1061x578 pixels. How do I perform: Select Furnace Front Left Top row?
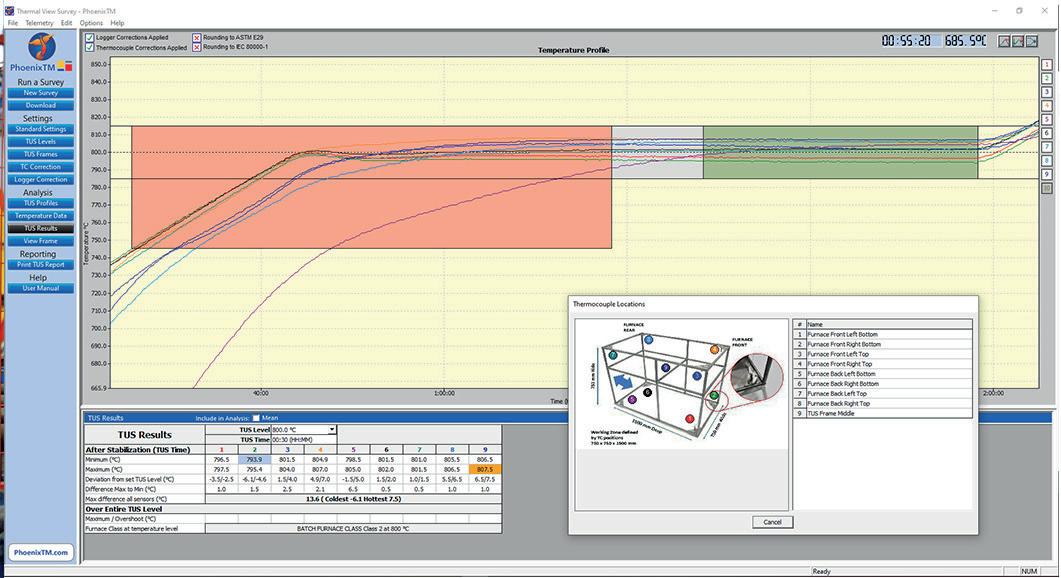tap(882, 354)
